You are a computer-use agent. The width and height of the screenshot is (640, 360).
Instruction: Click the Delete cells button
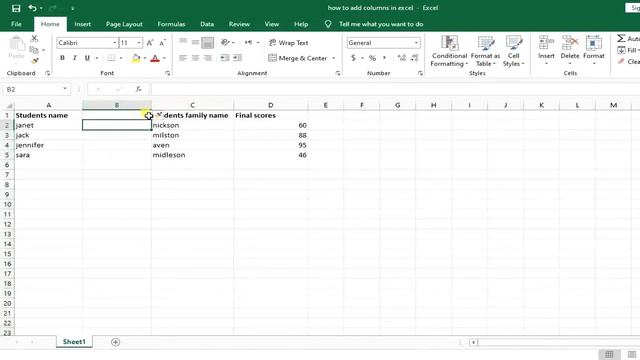(x=570, y=51)
